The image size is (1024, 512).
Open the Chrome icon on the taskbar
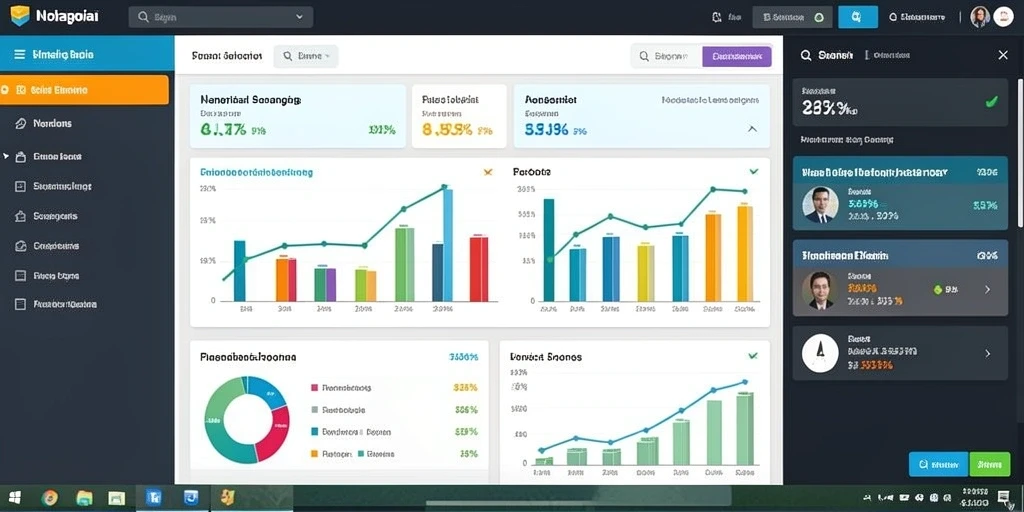pos(50,498)
